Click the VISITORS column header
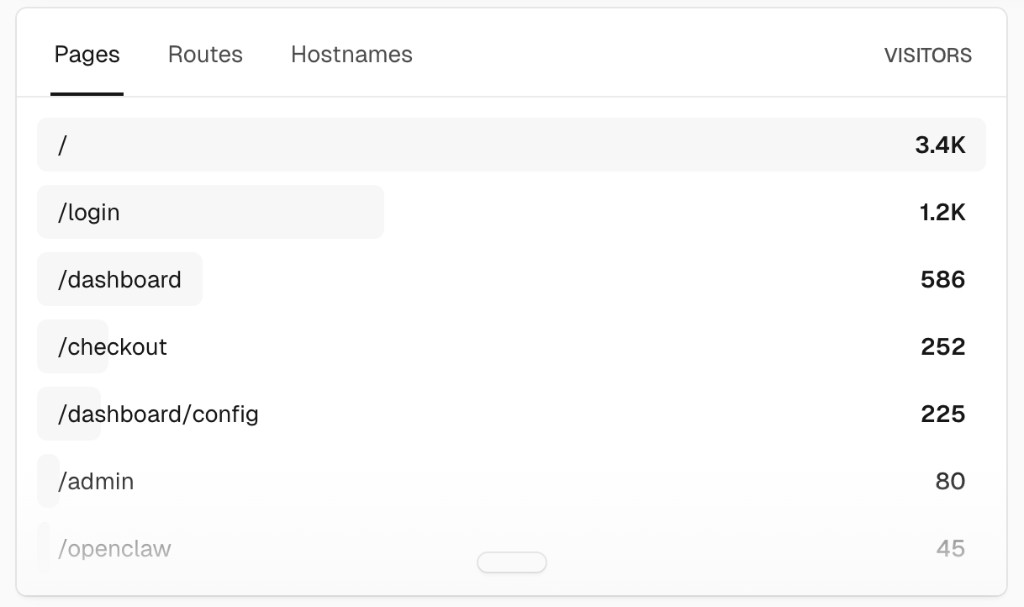This screenshot has height=607, width=1024. [928, 56]
